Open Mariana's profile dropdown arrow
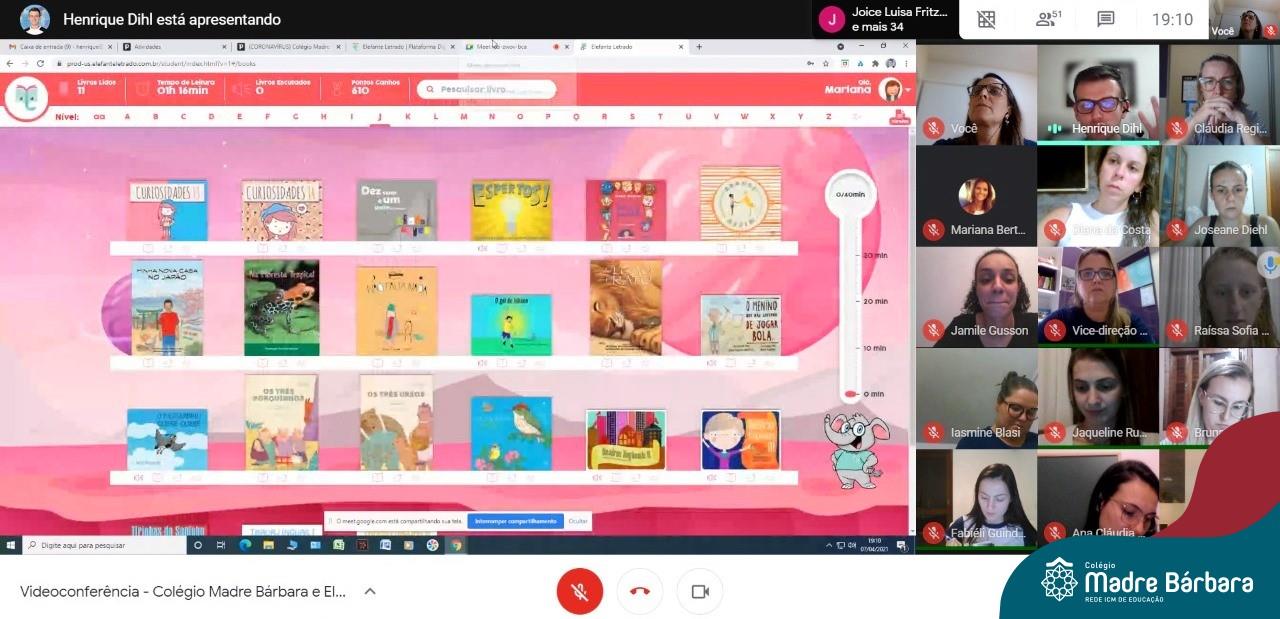The width and height of the screenshot is (1280, 619). (x=906, y=90)
